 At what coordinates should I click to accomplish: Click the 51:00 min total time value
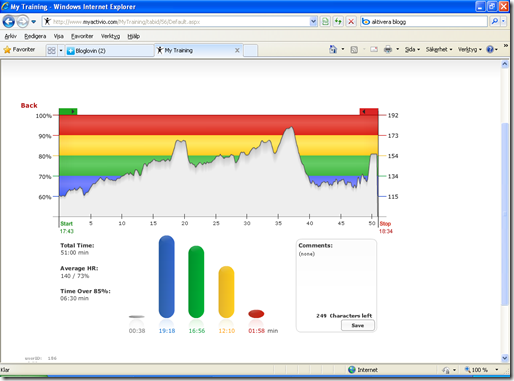coord(74,253)
